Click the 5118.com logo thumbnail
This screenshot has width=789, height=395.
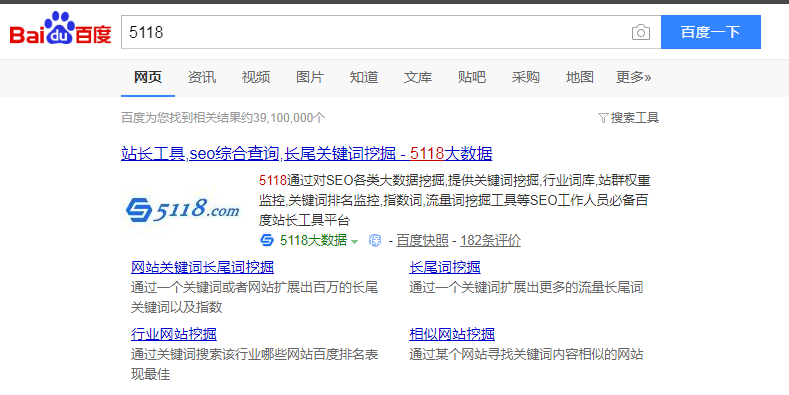(182, 209)
